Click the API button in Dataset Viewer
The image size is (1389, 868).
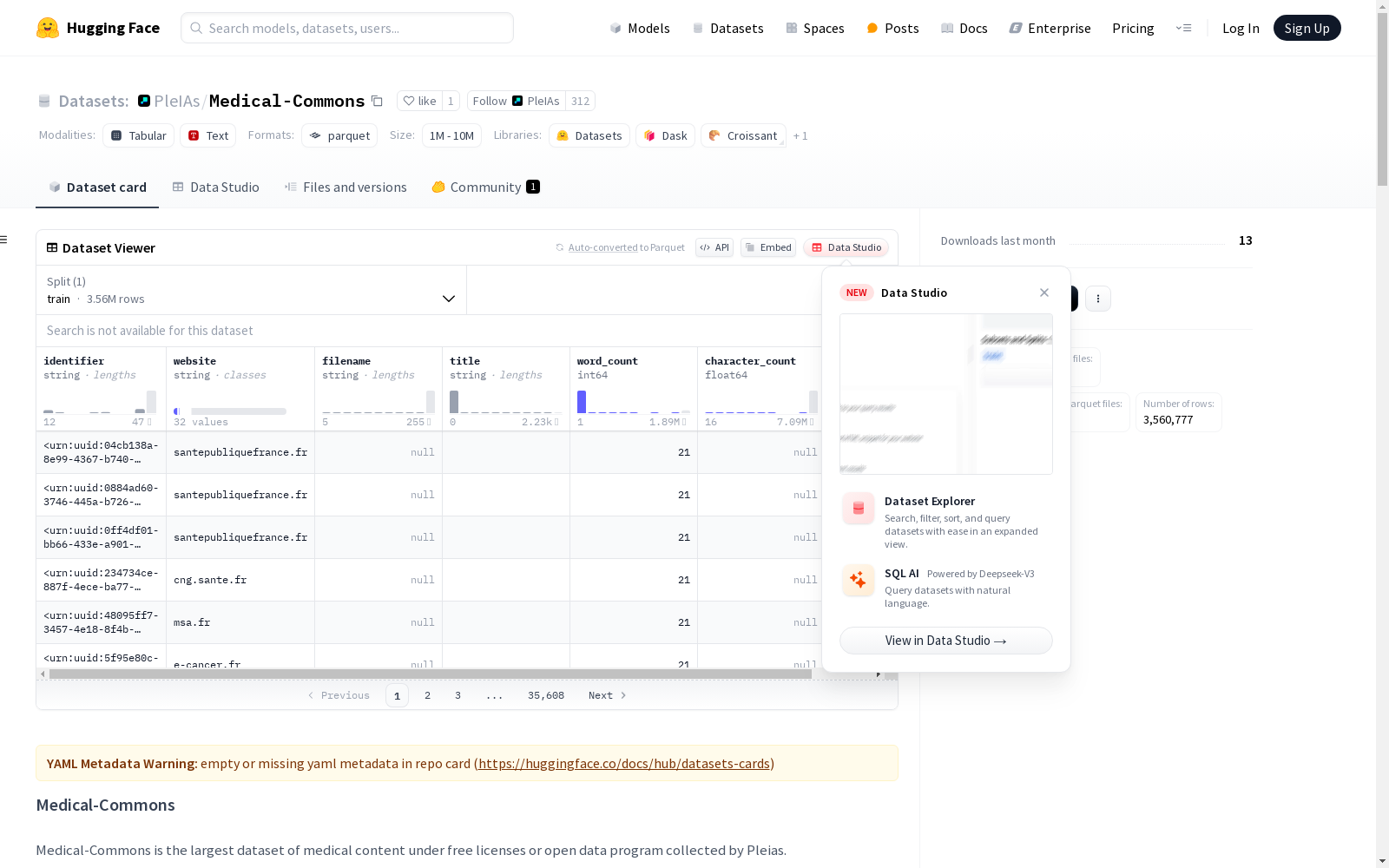714,247
